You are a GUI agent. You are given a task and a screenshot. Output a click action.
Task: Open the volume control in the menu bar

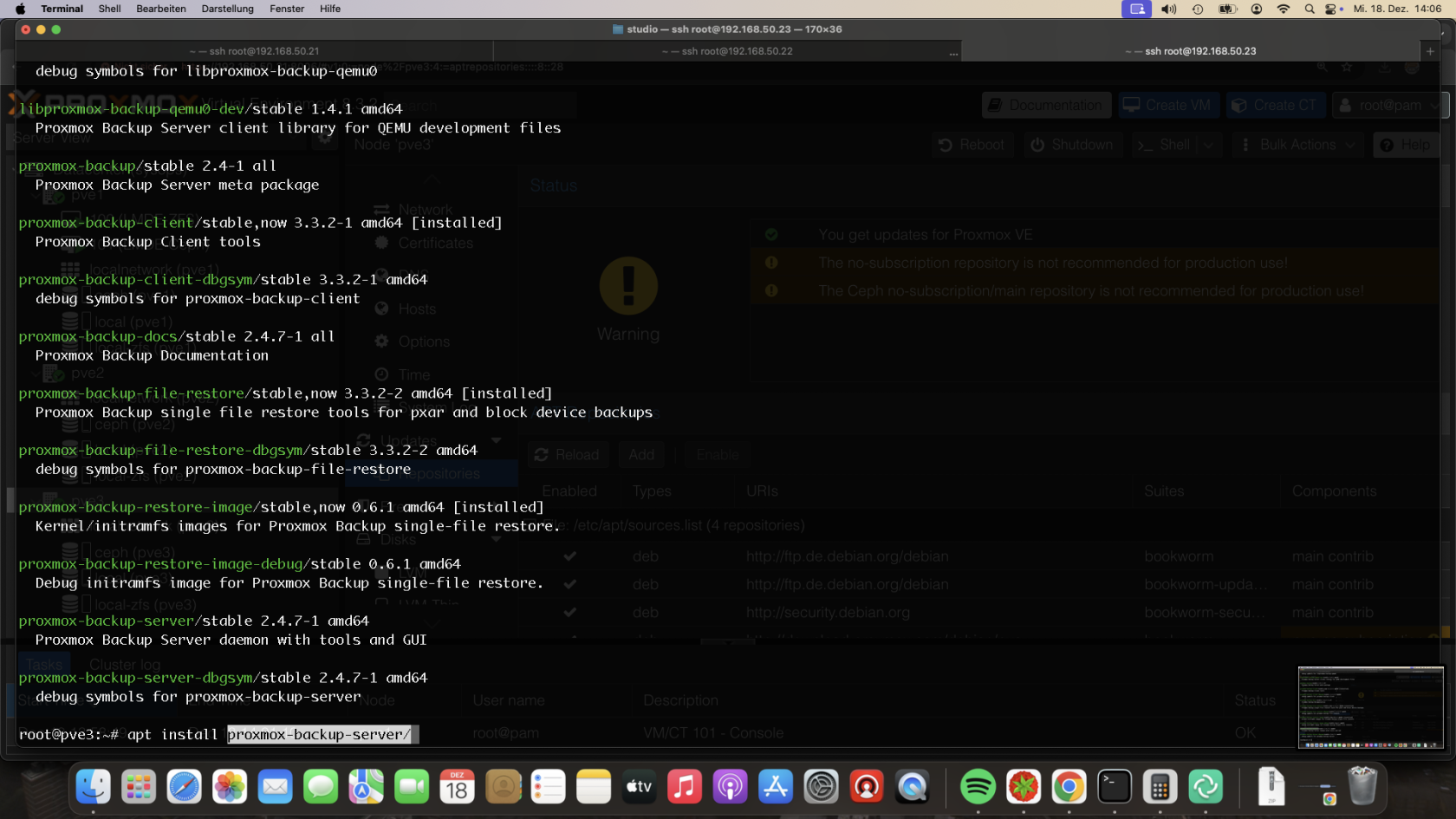[x=1169, y=9]
